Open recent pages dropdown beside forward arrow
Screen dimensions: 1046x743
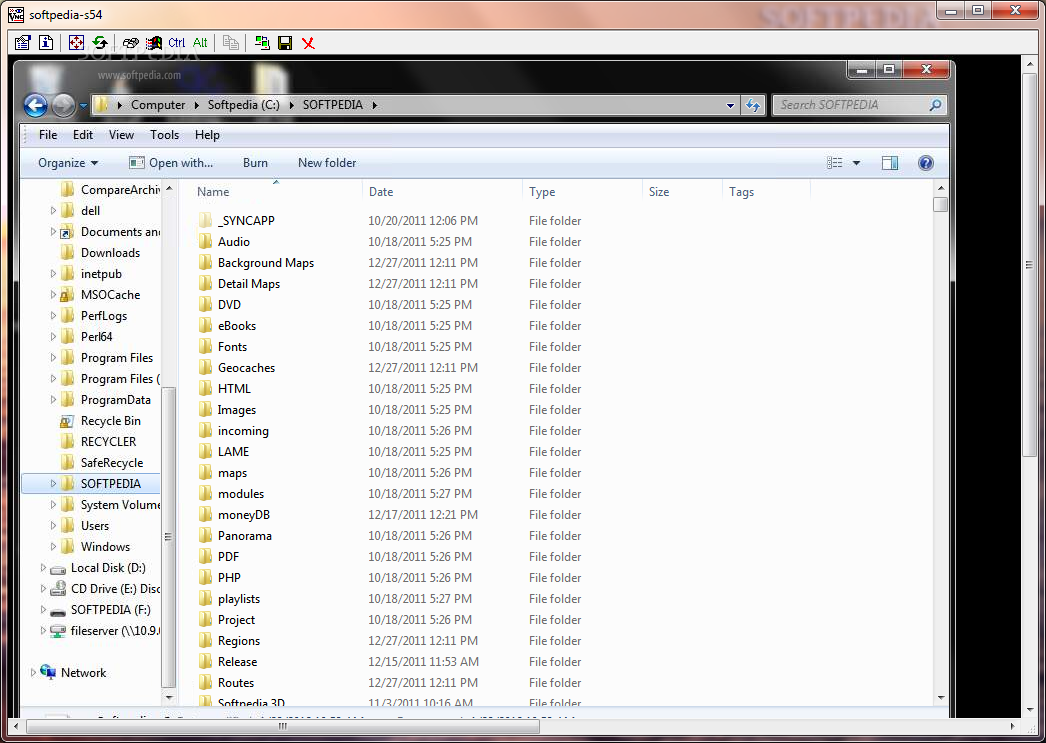tap(83, 105)
